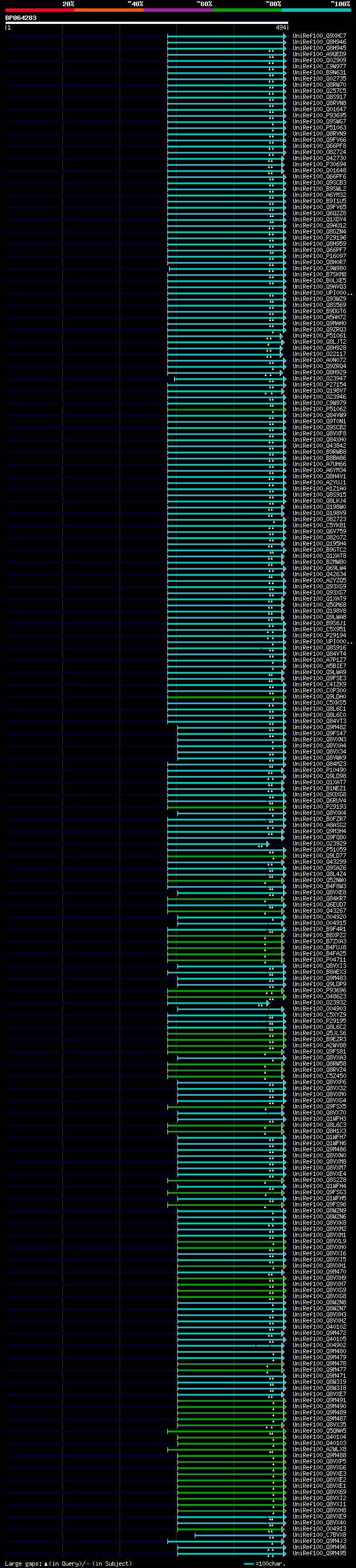Viewport: 356px width, 1568px height.
Task: Click label UniRef100_C9W980
Action: tap(319, 269)
